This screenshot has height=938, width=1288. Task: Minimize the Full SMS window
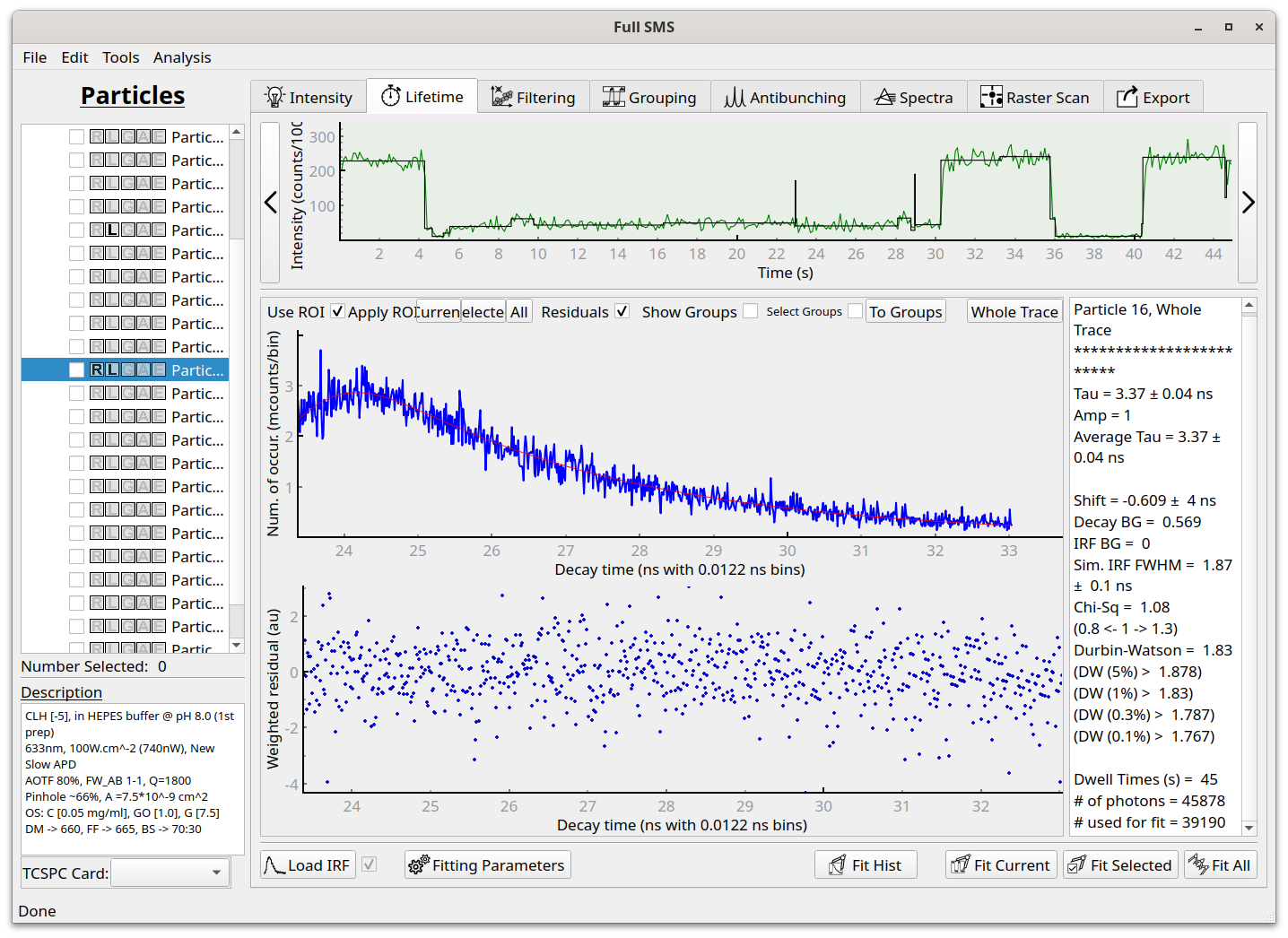(x=1199, y=27)
